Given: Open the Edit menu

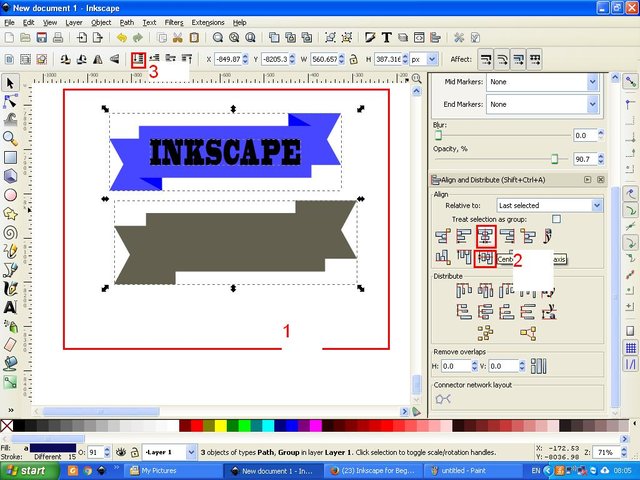Looking at the screenshot, I should coord(28,22).
